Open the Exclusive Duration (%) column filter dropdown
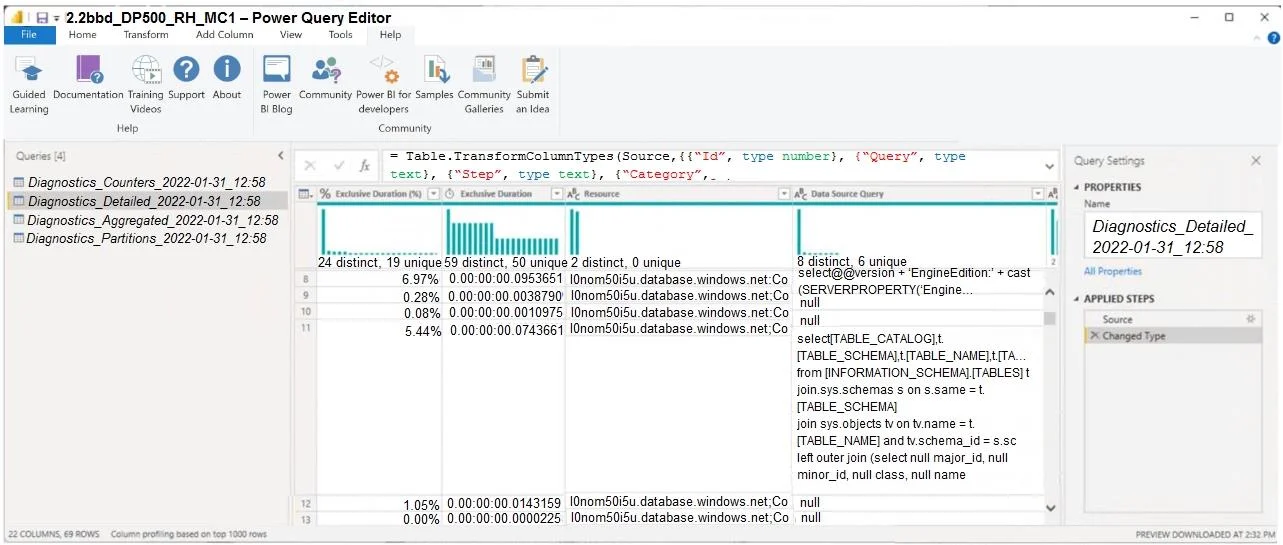Image resolution: width=1283 pixels, height=545 pixels. (x=433, y=194)
